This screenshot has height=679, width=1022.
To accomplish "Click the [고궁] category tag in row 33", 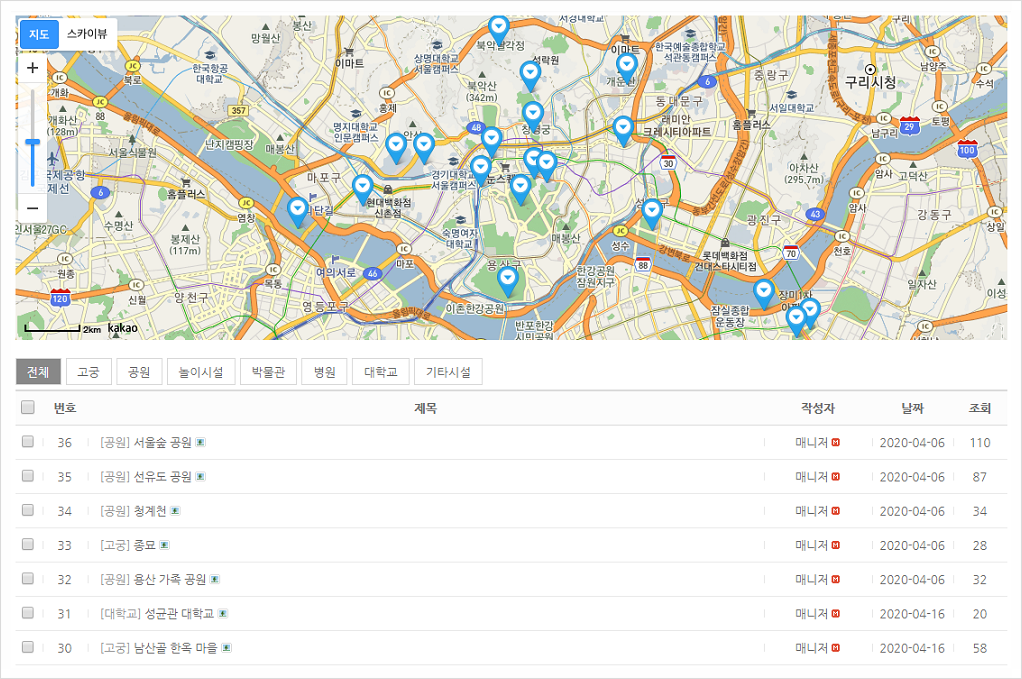I will coord(115,545).
